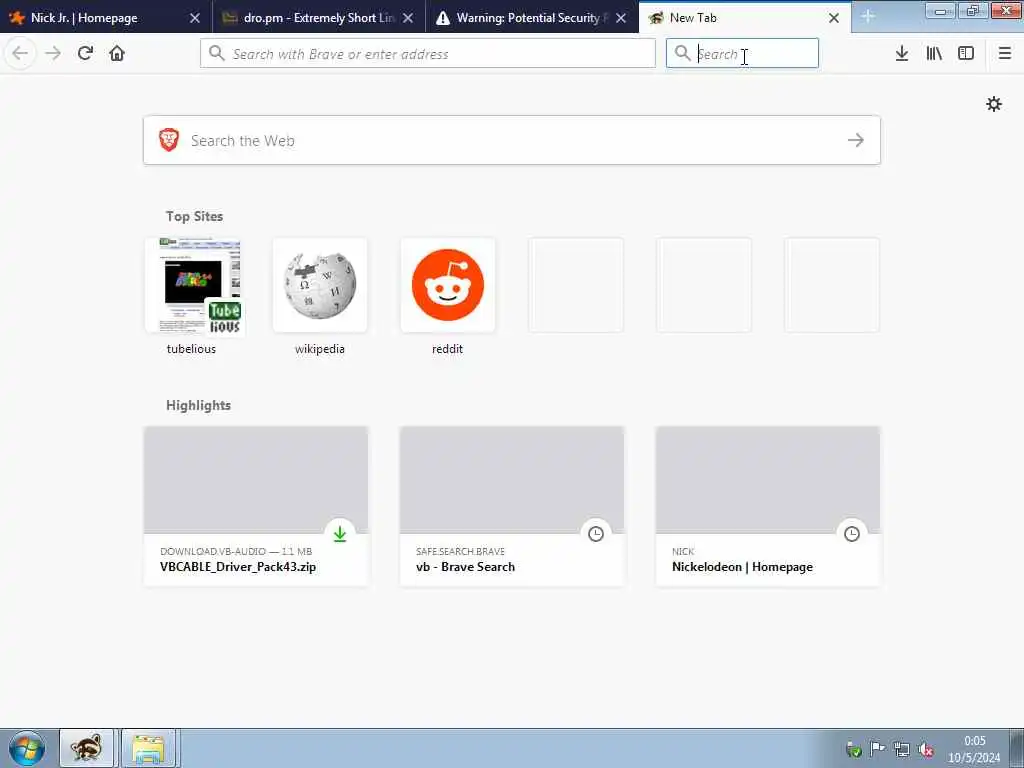Click raccoon browser icon on taskbar
Viewport: 1024px width, 768px height.
click(x=87, y=748)
